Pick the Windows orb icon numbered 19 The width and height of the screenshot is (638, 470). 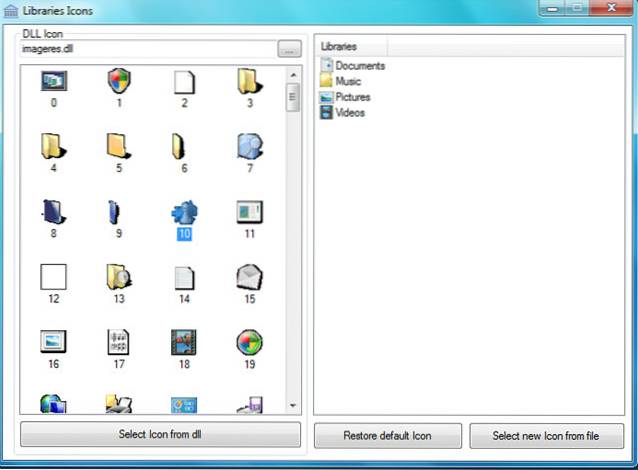[x=249, y=342]
